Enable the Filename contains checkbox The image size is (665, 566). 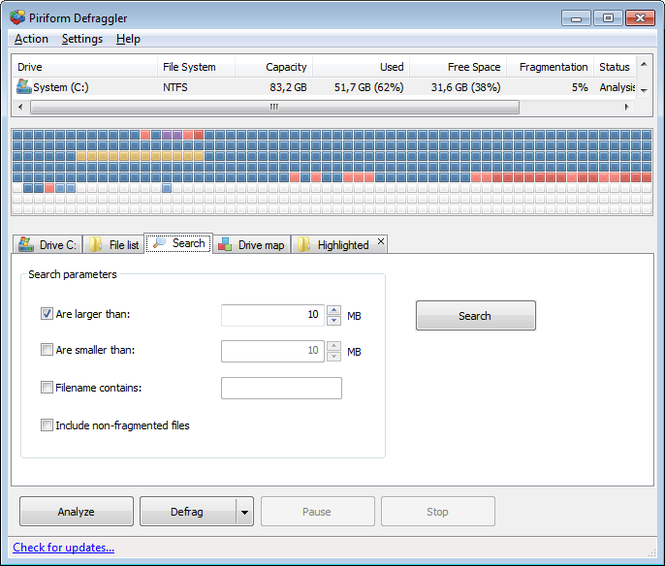click(47, 388)
